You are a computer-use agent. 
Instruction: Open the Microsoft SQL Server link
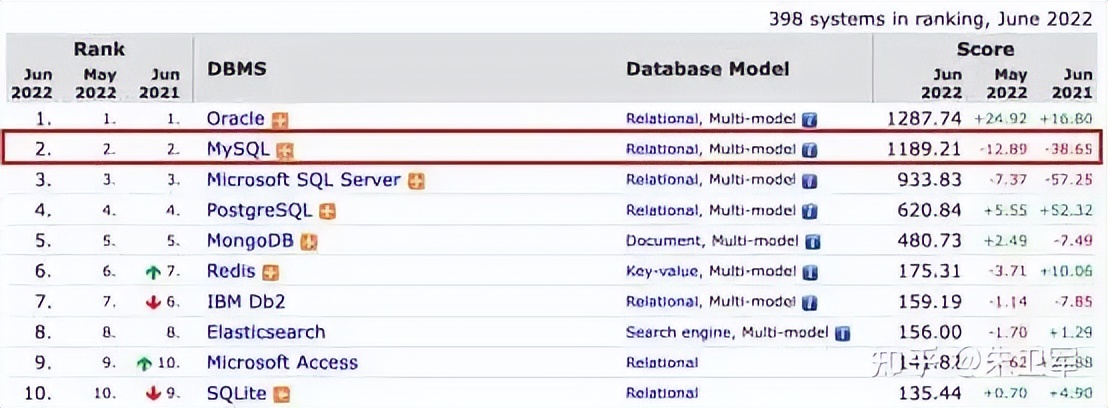coord(303,180)
